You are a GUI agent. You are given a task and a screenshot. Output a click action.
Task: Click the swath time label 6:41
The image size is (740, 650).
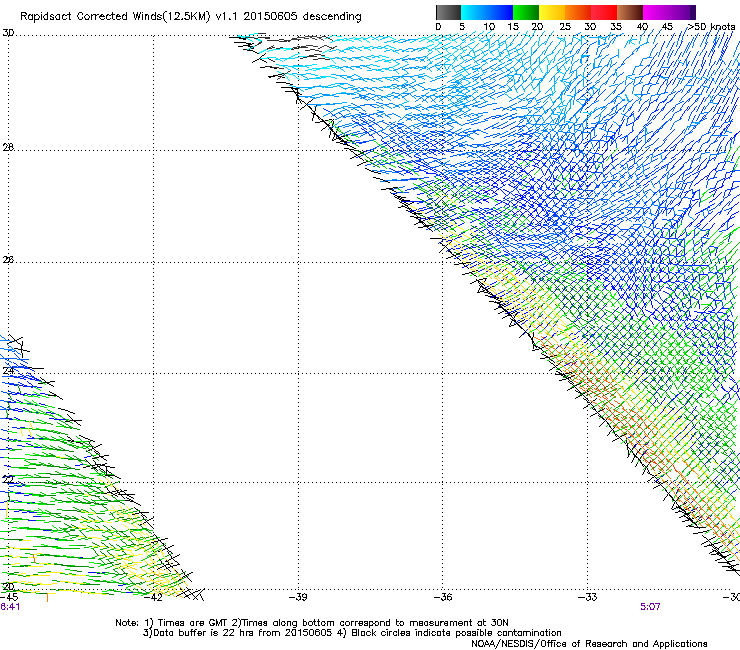[x=10, y=607]
